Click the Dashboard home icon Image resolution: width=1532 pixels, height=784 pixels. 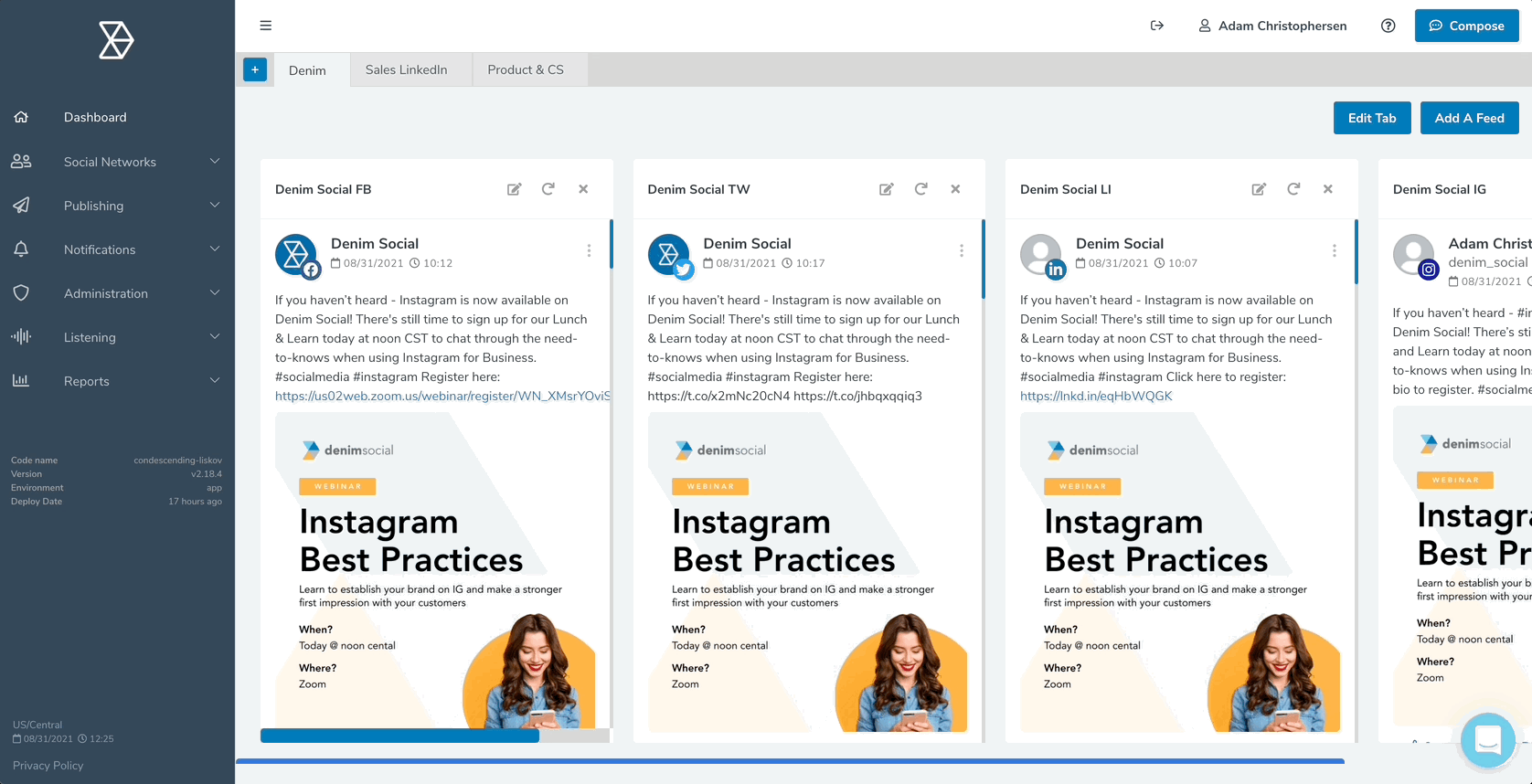[21, 117]
